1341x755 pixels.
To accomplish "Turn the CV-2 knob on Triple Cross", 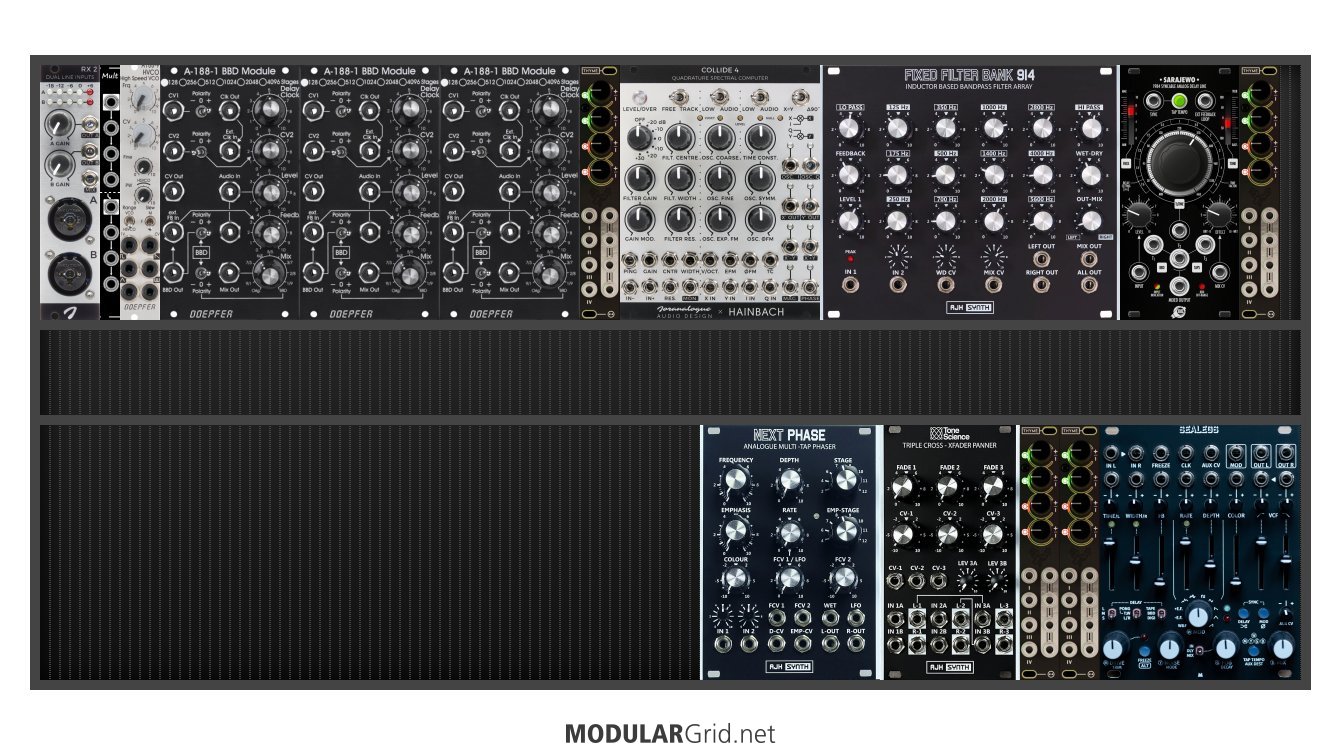I will click(x=948, y=533).
